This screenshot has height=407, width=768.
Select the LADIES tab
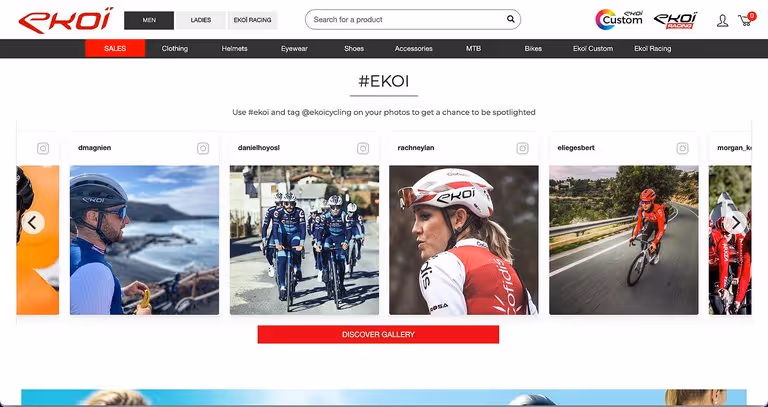click(x=201, y=20)
